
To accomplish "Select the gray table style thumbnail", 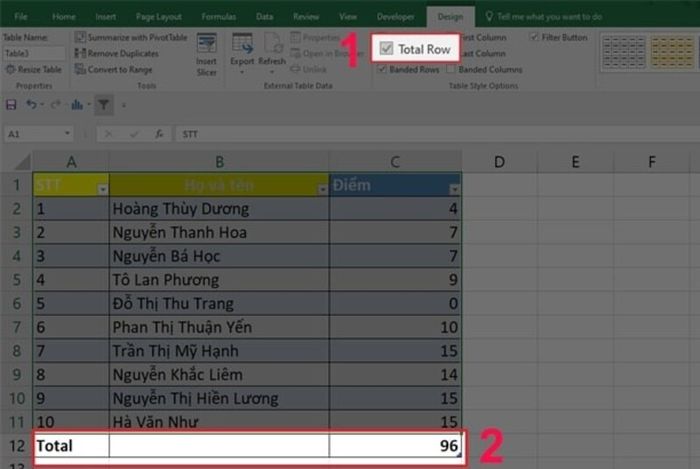I will coord(624,53).
